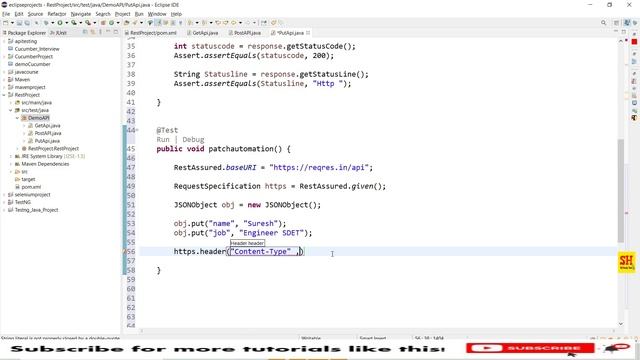
Task: Maximize the Package Explorer view
Action: (x=116, y=32)
